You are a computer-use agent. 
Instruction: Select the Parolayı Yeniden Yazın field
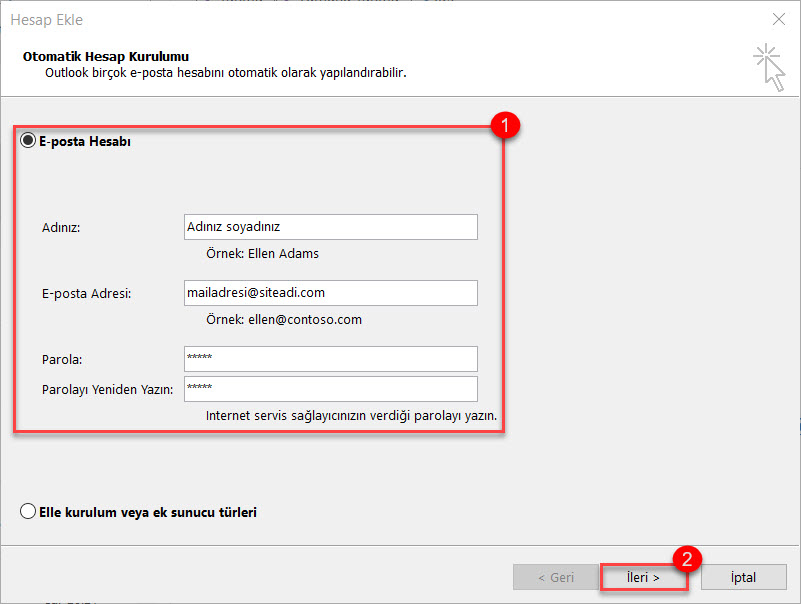click(x=330, y=389)
